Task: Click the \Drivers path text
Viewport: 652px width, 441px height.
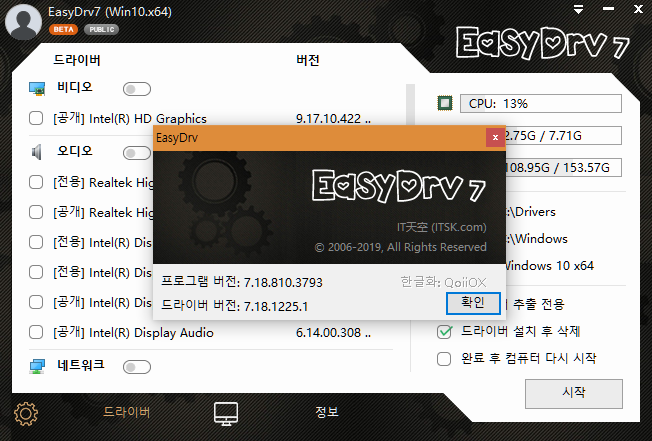Action: pos(531,212)
